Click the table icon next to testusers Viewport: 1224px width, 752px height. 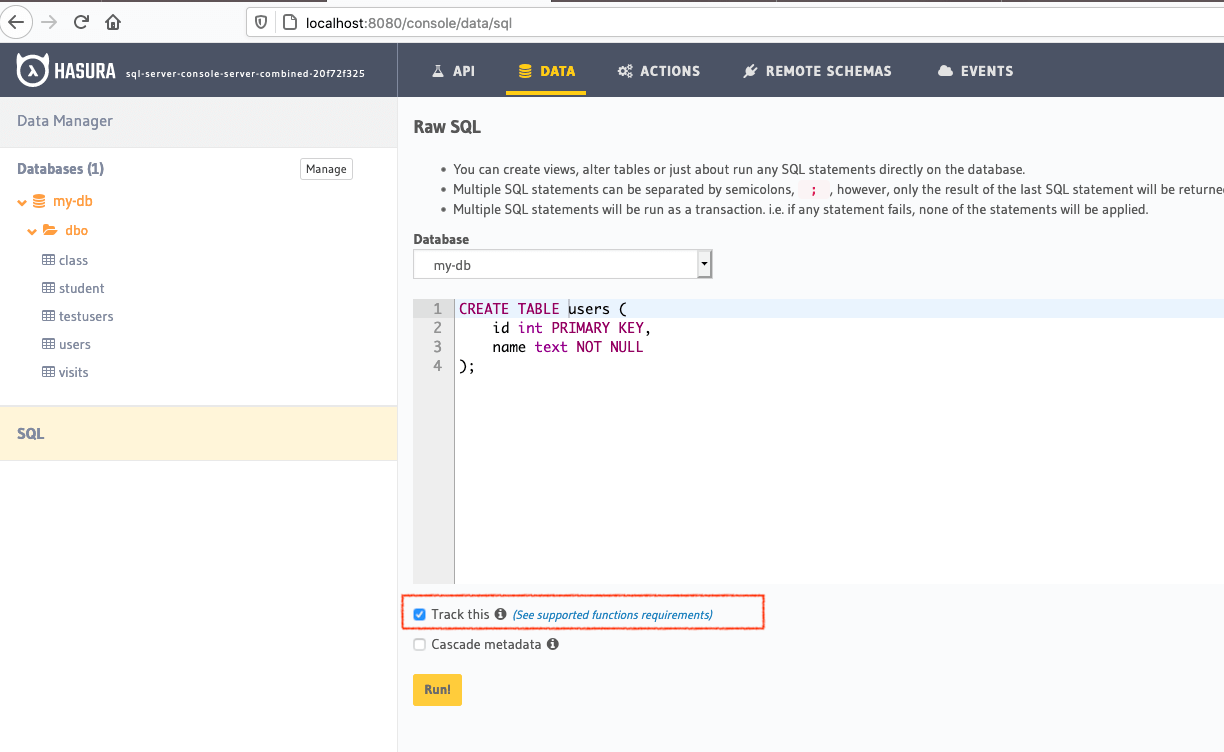48,316
